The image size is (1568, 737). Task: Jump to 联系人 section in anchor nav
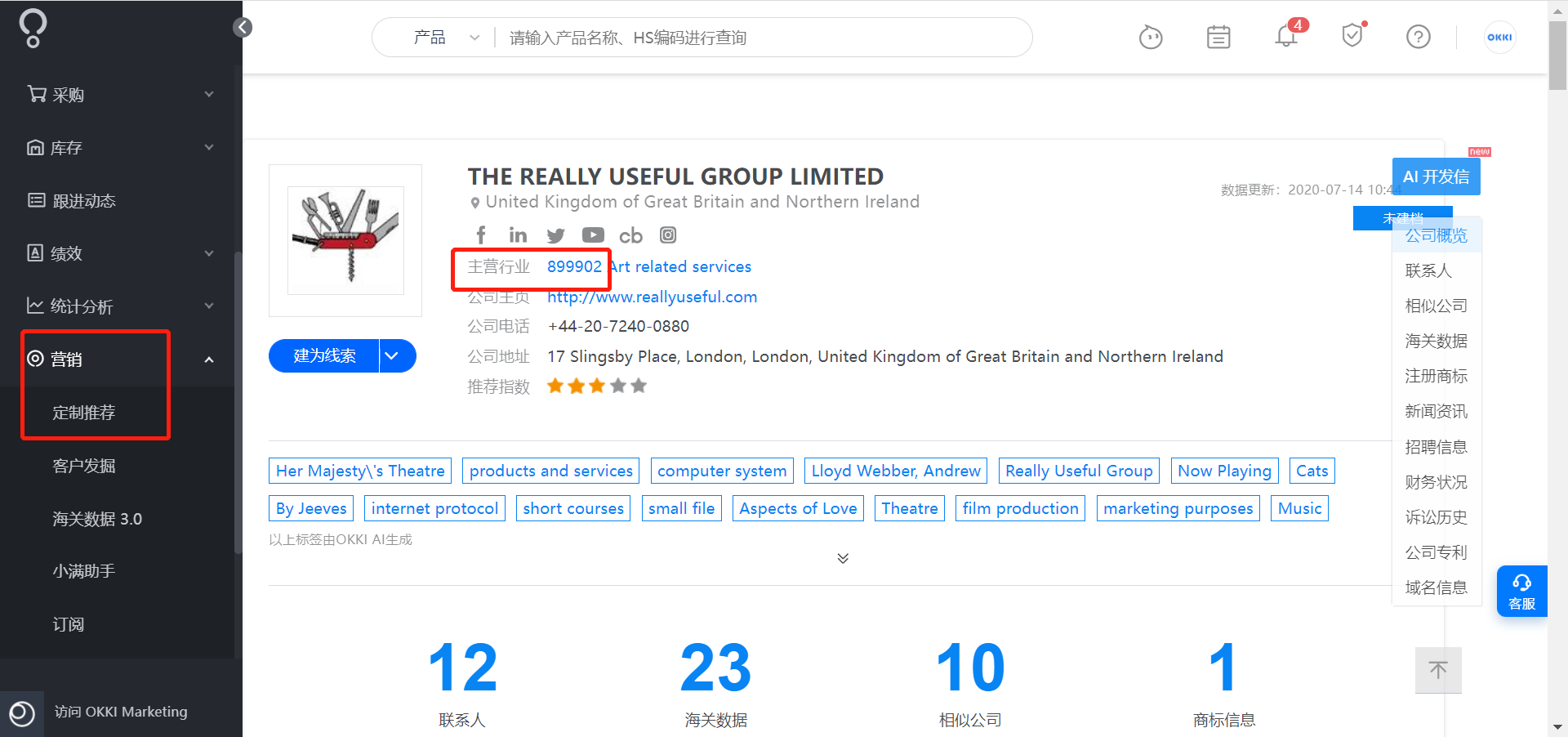click(x=1428, y=270)
